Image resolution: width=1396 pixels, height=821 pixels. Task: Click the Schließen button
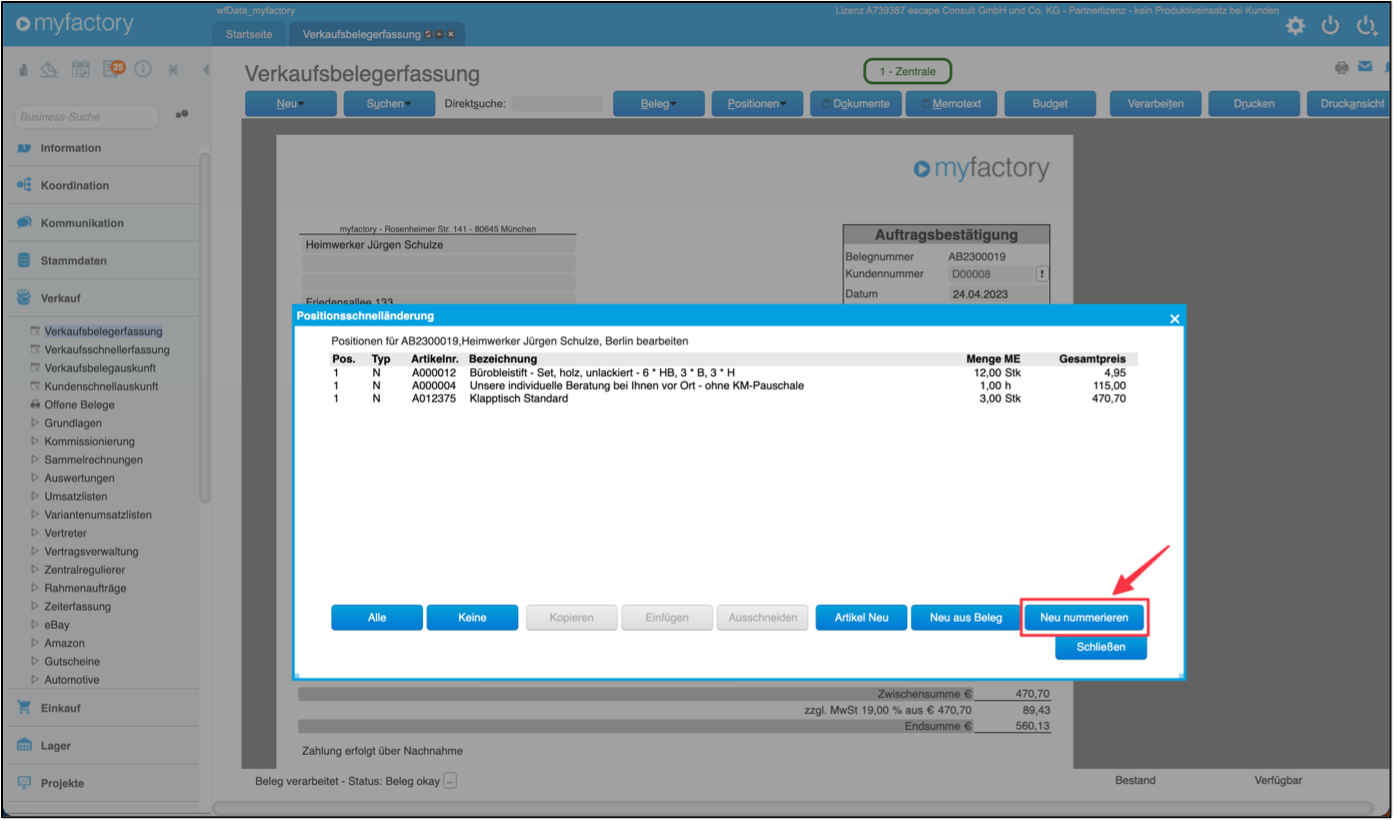click(x=1101, y=647)
